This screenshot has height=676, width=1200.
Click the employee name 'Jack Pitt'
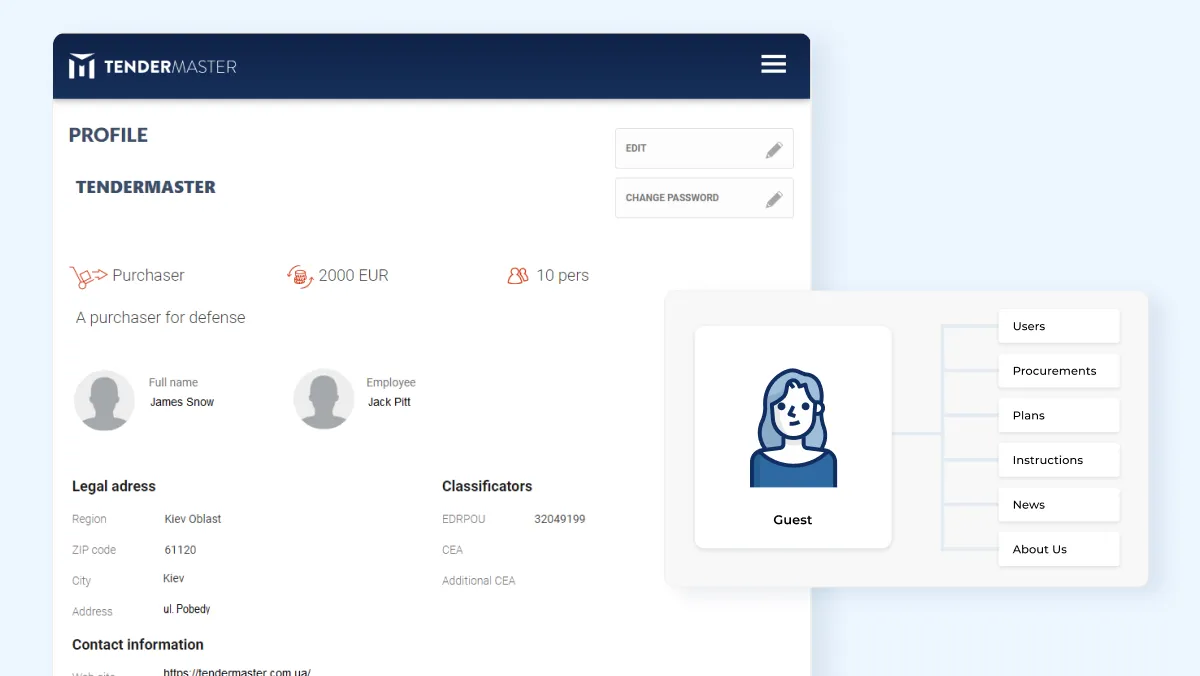389,402
